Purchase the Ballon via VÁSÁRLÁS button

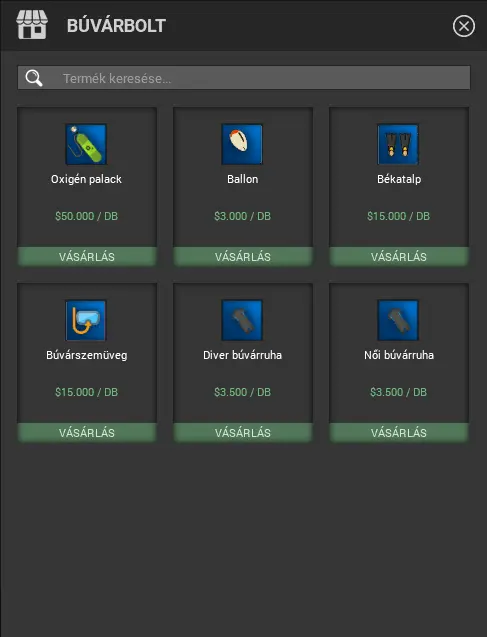click(x=243, y=256)
